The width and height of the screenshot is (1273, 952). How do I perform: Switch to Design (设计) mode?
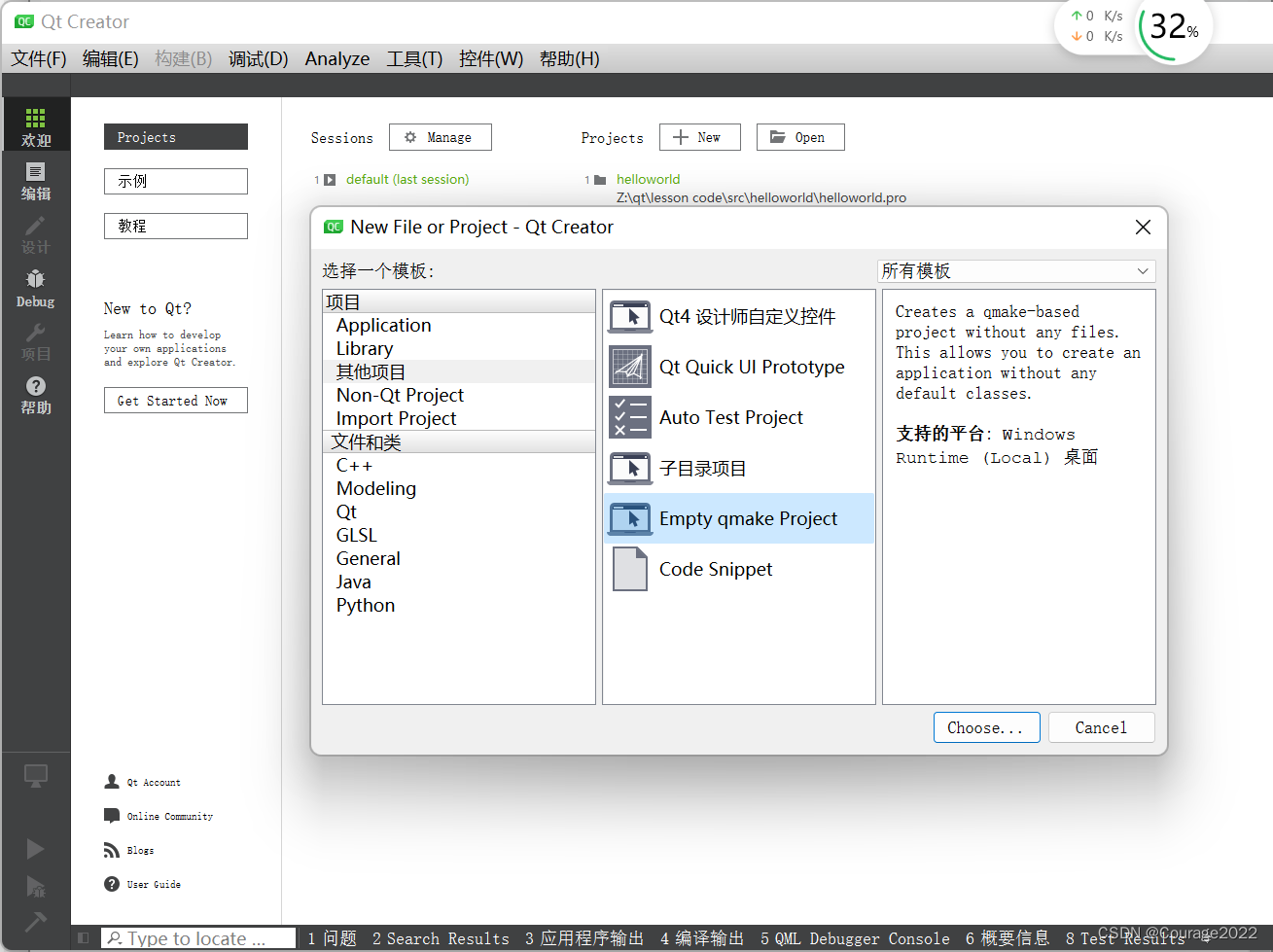(x=36, y=234)
